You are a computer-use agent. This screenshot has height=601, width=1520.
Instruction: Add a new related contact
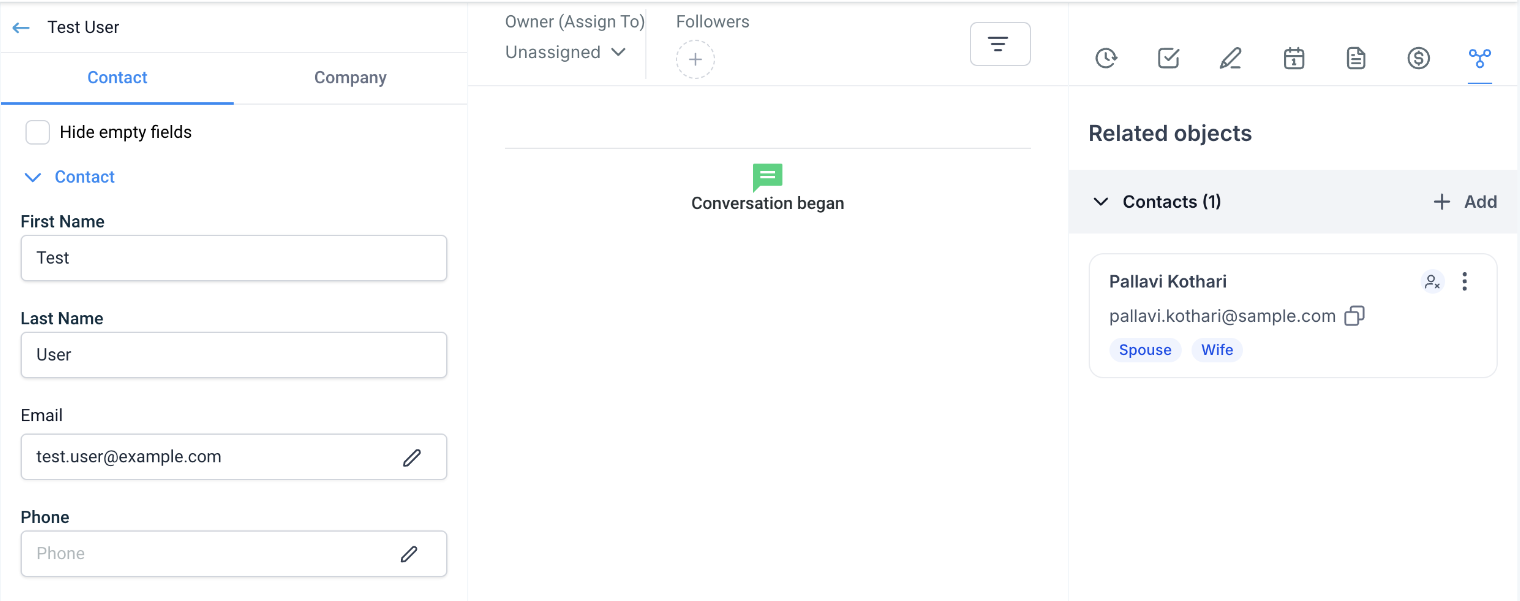[1465, 202]
